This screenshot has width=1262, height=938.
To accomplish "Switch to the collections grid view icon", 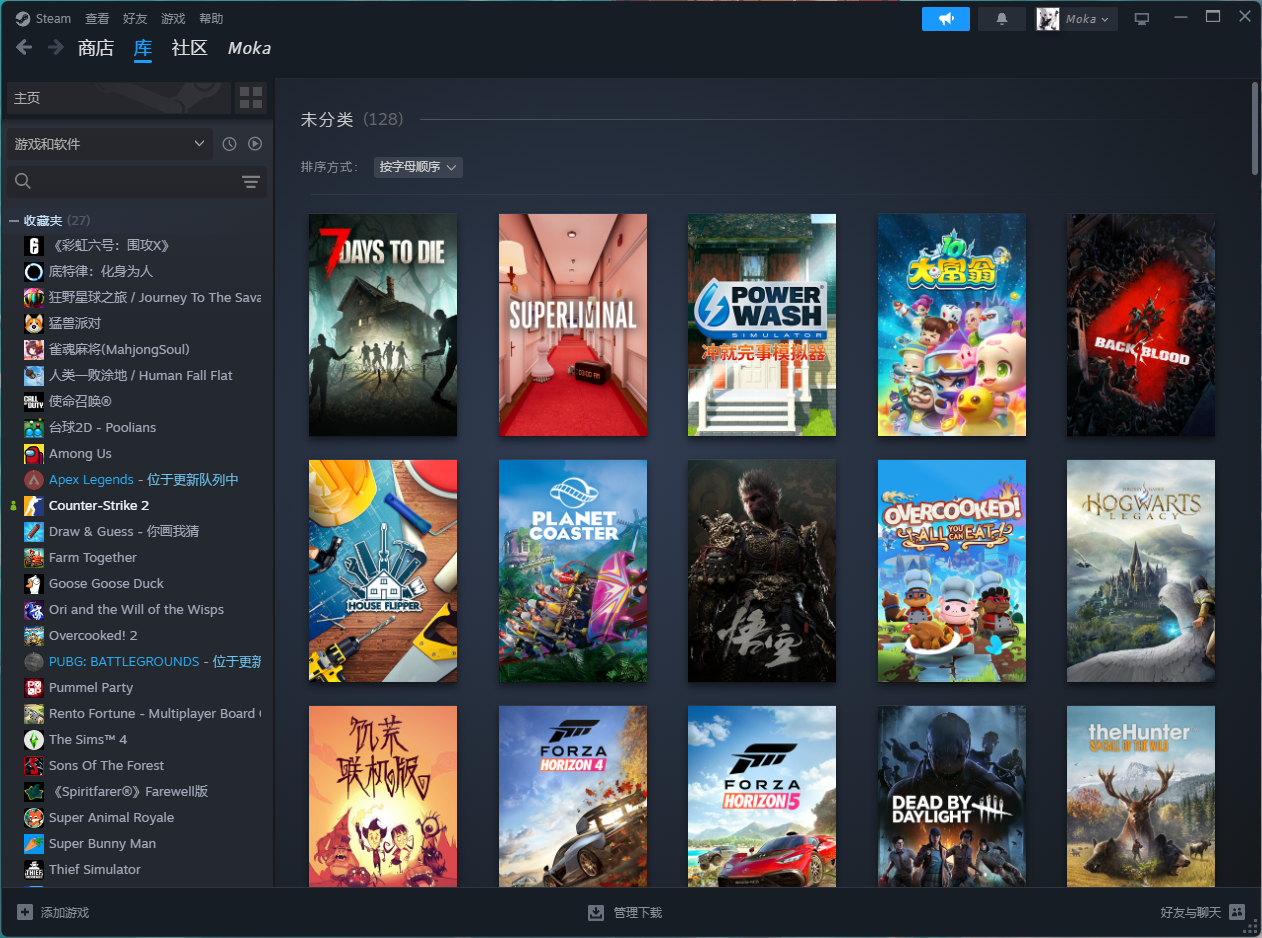I will click(x=251, y=98).
